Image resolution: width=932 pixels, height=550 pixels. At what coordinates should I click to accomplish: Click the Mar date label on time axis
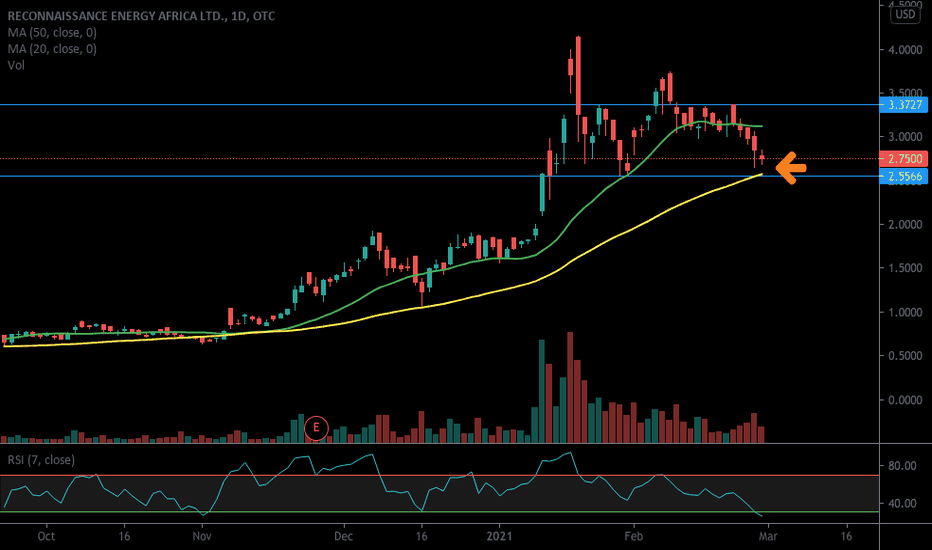768,536
